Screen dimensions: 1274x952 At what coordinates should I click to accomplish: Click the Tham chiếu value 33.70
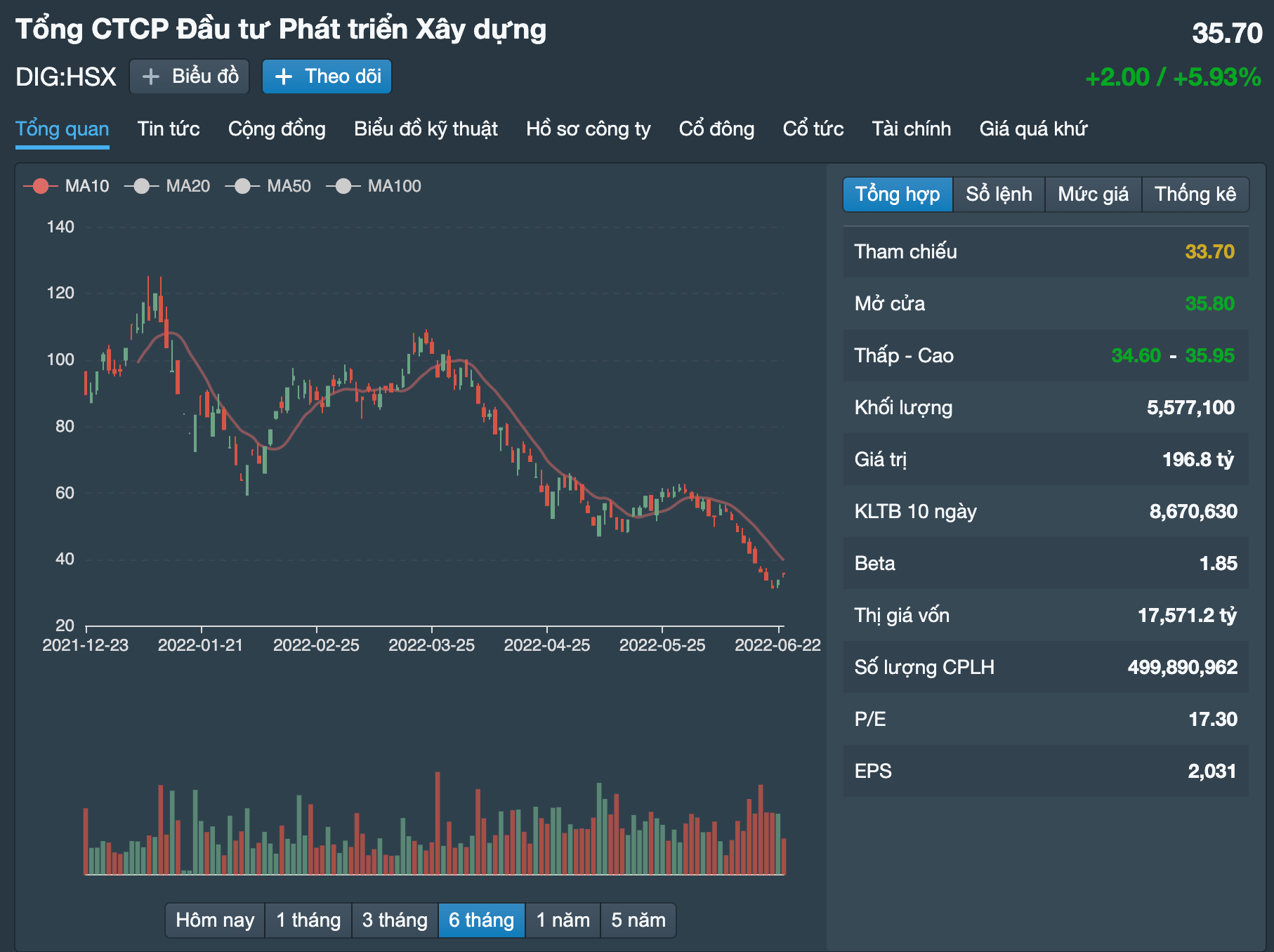(1210, 251)
